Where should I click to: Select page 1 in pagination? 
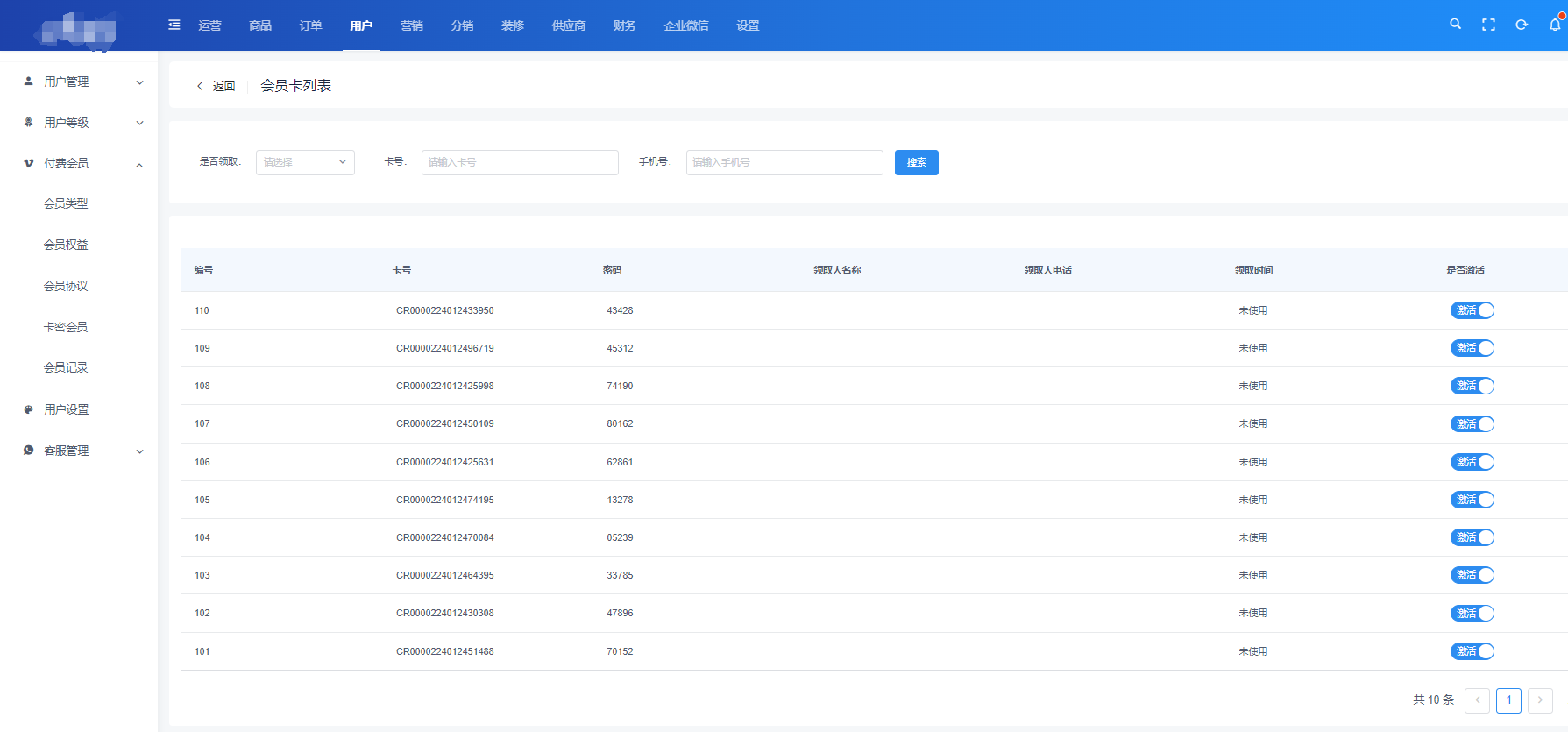[x=1508, y=700]
